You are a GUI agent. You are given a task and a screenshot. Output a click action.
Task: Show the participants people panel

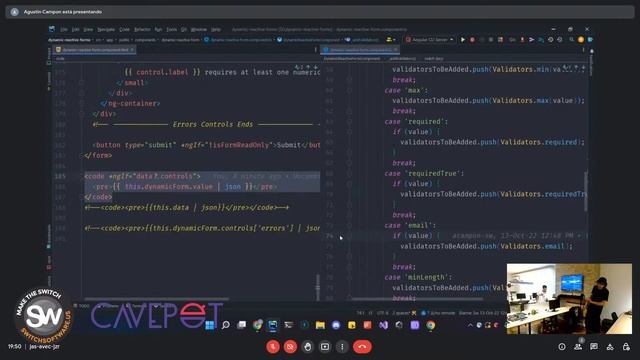coord(578,347)
